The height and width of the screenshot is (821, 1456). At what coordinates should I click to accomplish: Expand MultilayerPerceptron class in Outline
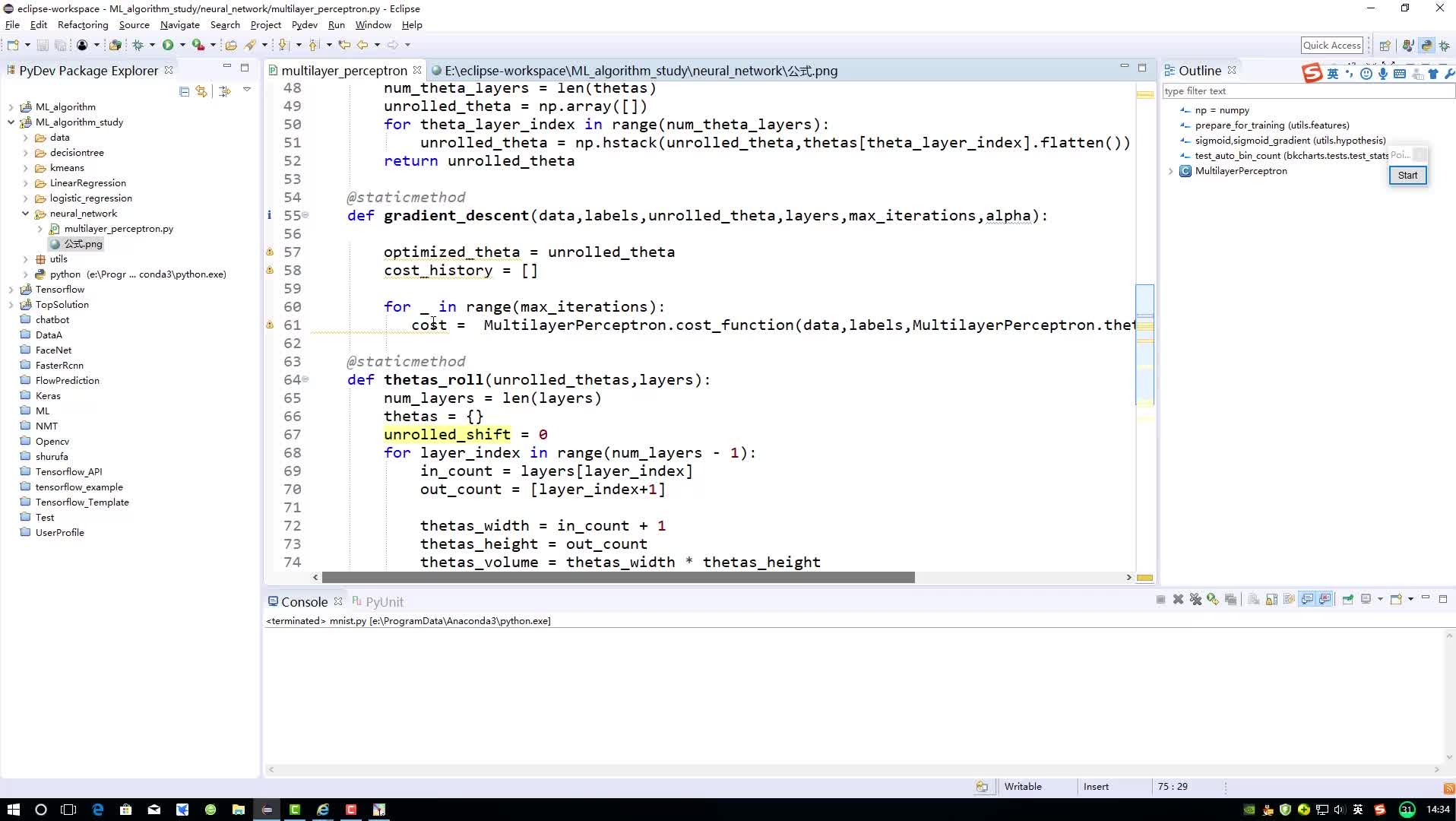(x=1171, y=171)
